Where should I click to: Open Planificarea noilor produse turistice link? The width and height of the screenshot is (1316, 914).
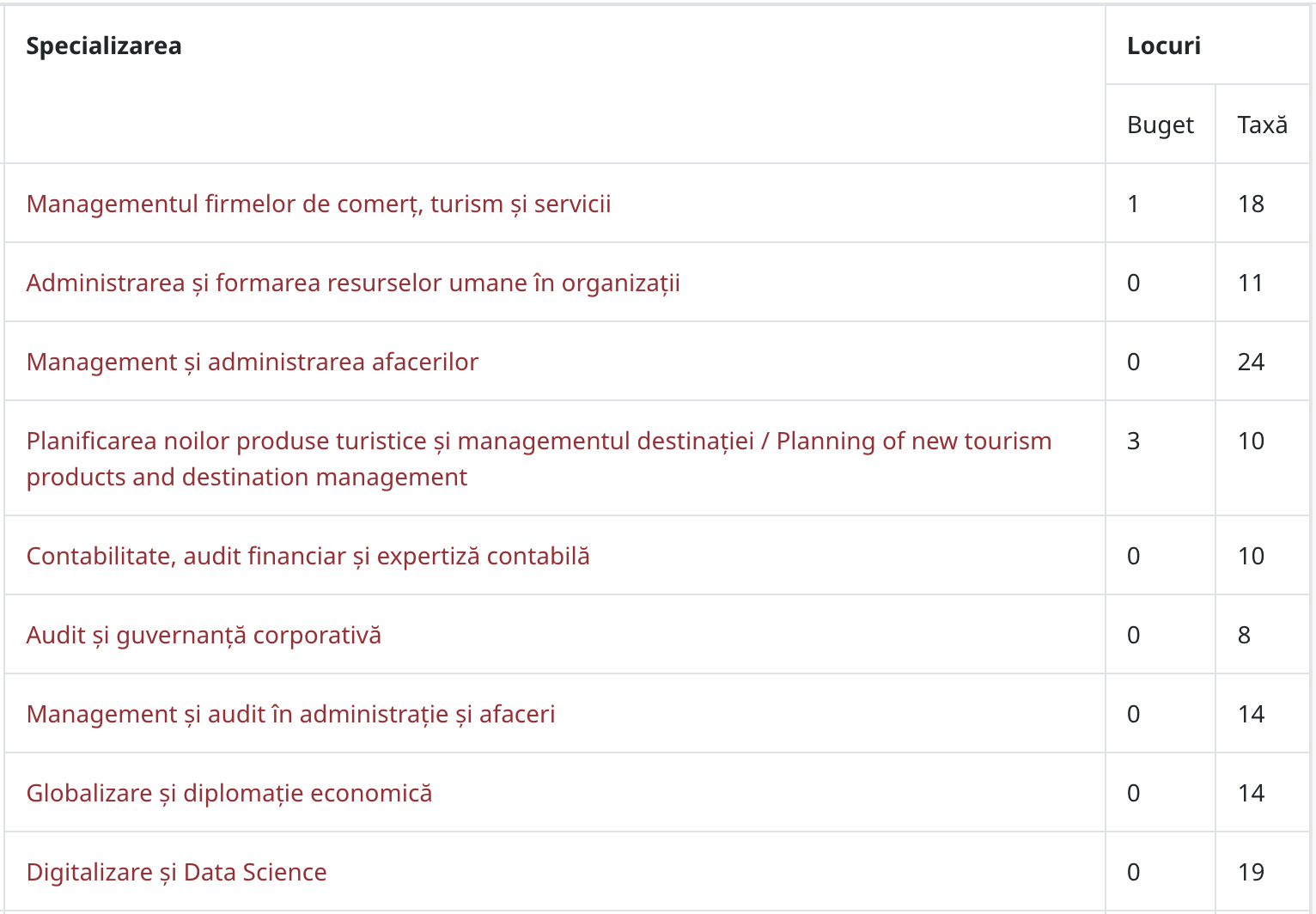click(x=539, y=459)
